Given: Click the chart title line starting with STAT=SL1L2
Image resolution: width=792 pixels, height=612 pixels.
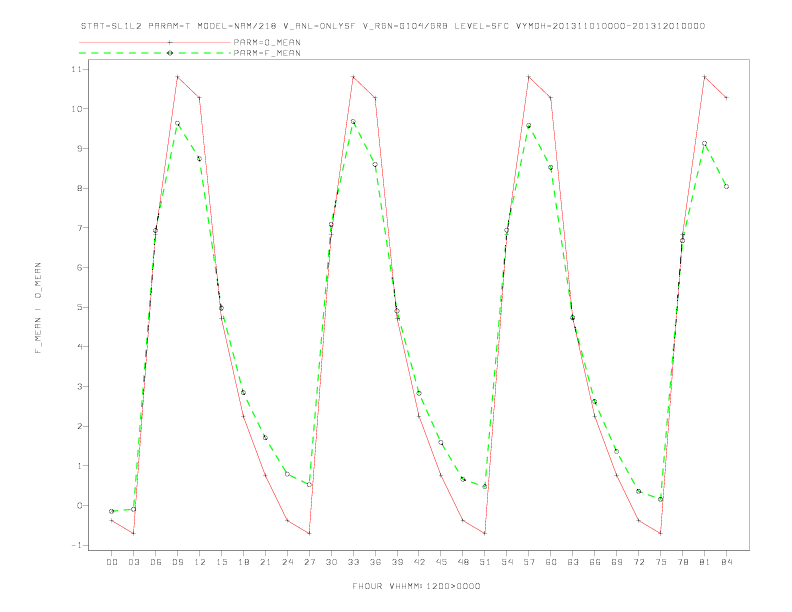Looking at the screenshot, I should coord(392,26).
